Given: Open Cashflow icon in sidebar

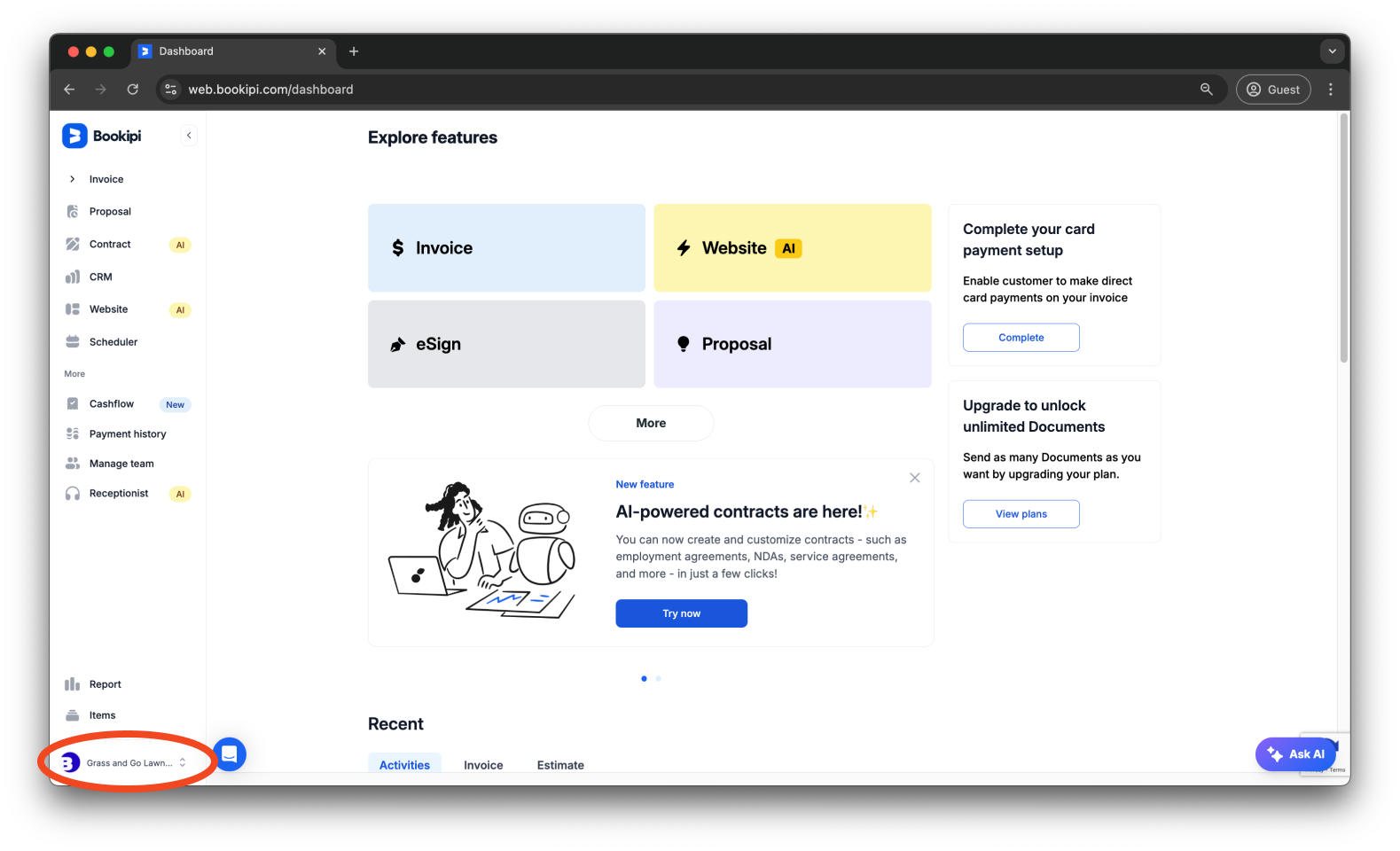Looking at the screenshot, I should click(x=73, y=404).
